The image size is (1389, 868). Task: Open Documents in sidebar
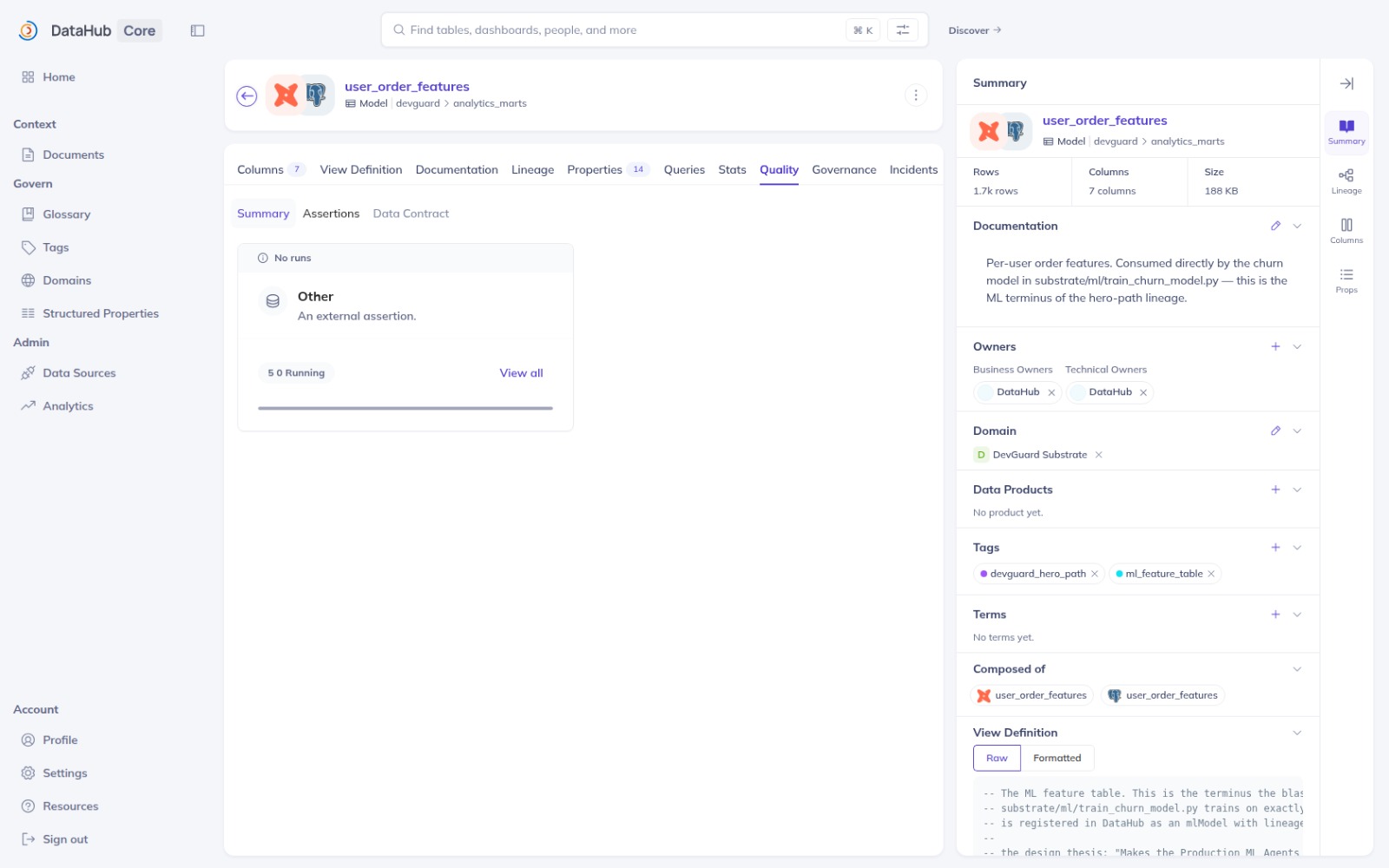tap(73, 155)
